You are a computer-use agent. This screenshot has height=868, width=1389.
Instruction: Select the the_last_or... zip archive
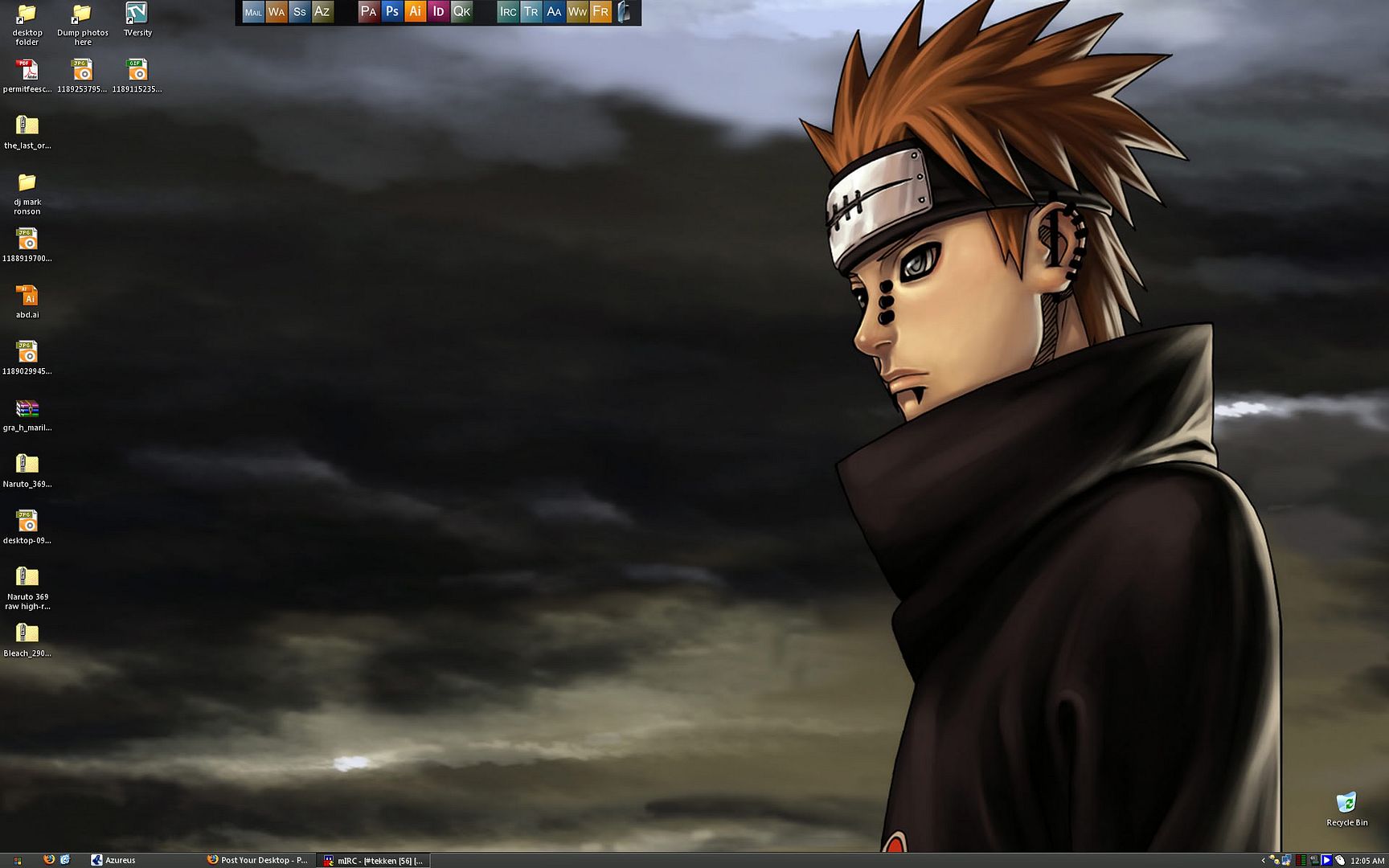pyautogui.click(x=27, y=133)
